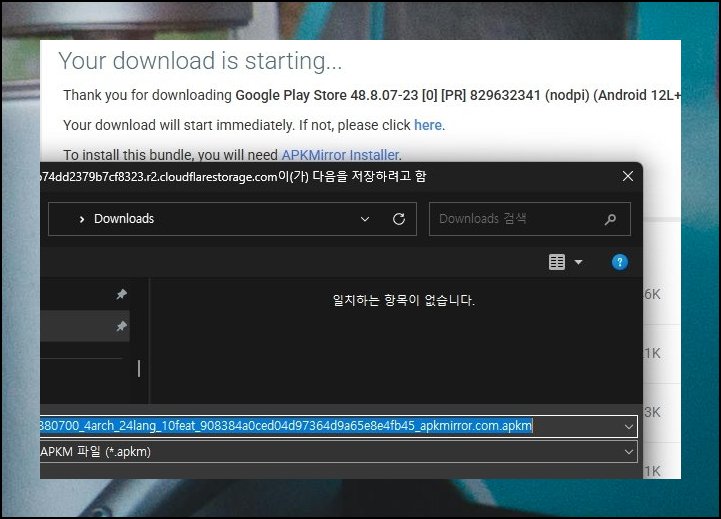Open the APKMirror Installer link
This screenshot has height=519, width=721.
click(340, 155)
